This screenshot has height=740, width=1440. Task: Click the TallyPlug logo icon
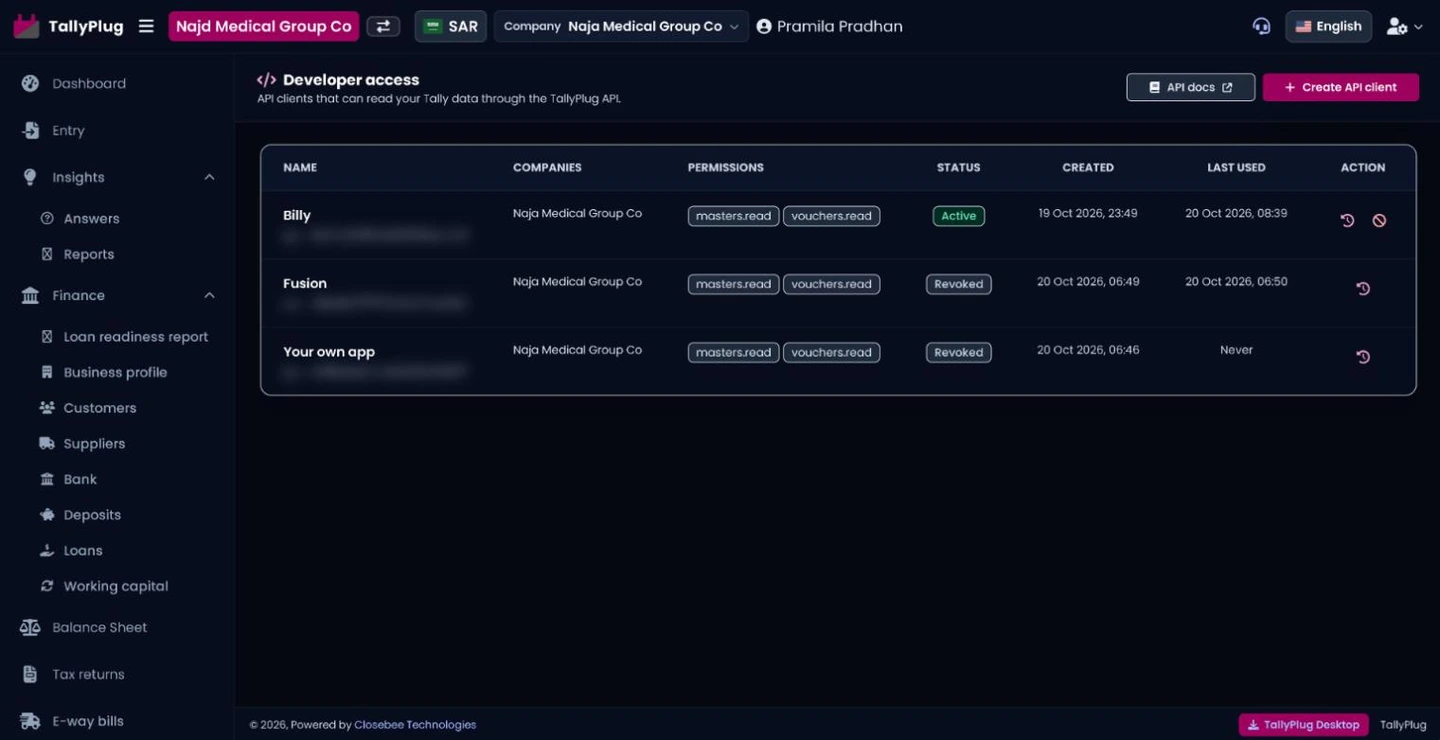pos(26,26)
